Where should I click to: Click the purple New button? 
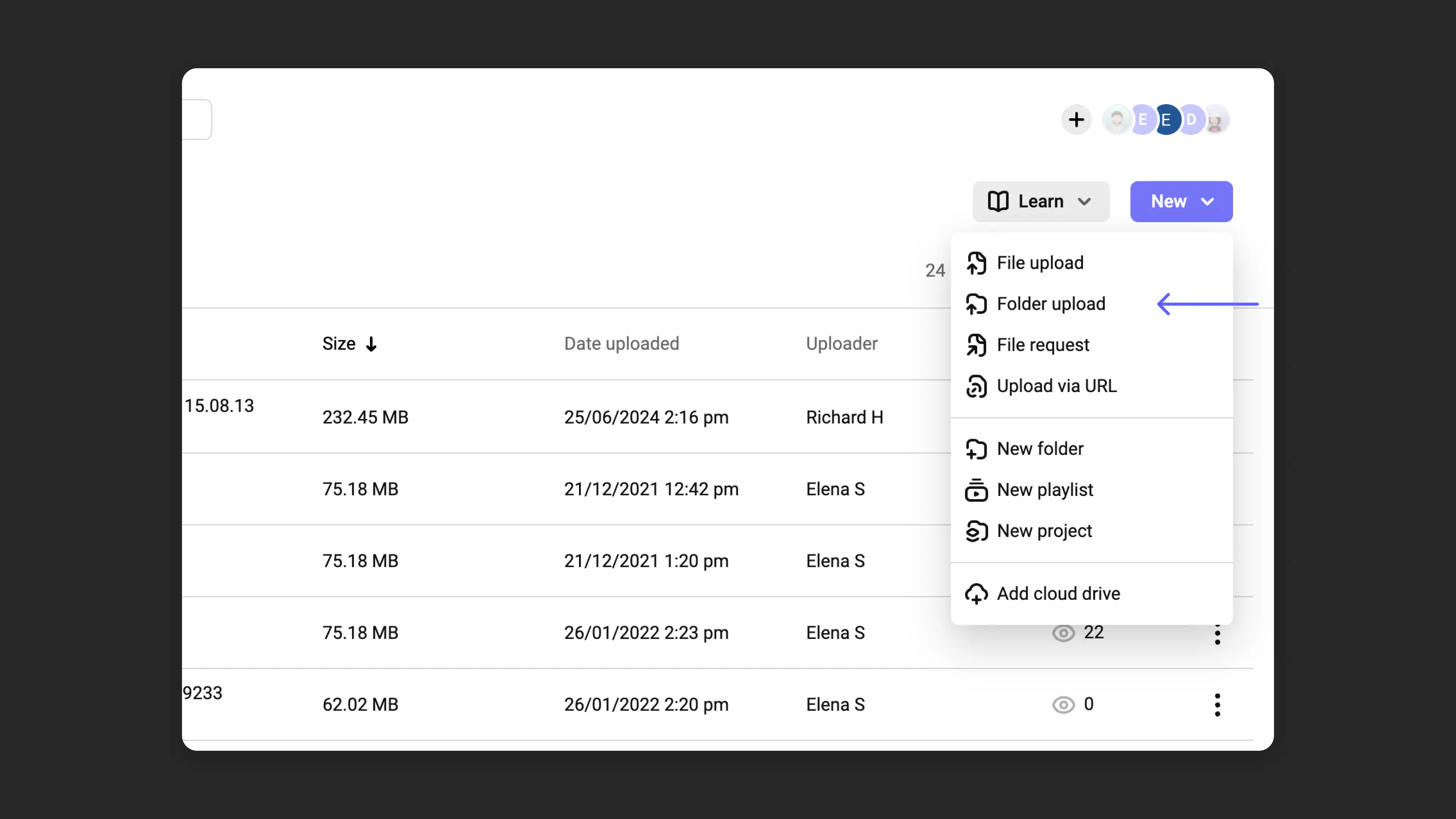point(1181,202)
